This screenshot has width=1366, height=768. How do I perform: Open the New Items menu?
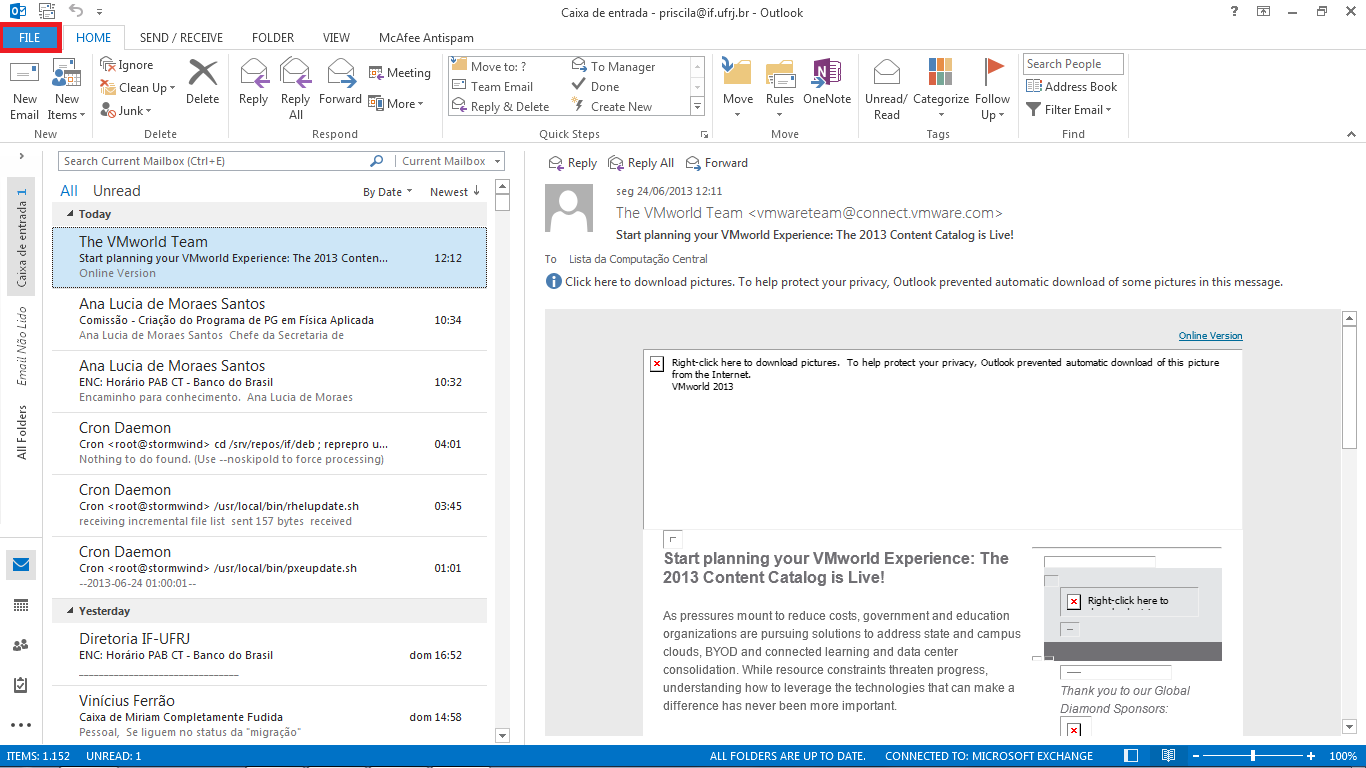[x=66, y=89]
